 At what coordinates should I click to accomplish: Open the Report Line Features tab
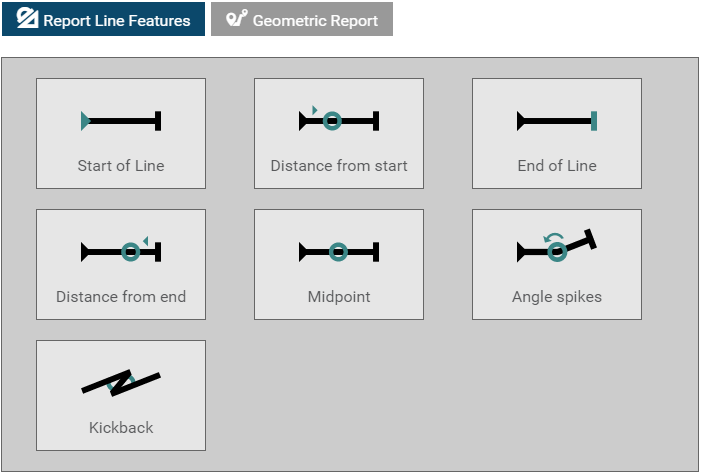click(x=103, y=19)
